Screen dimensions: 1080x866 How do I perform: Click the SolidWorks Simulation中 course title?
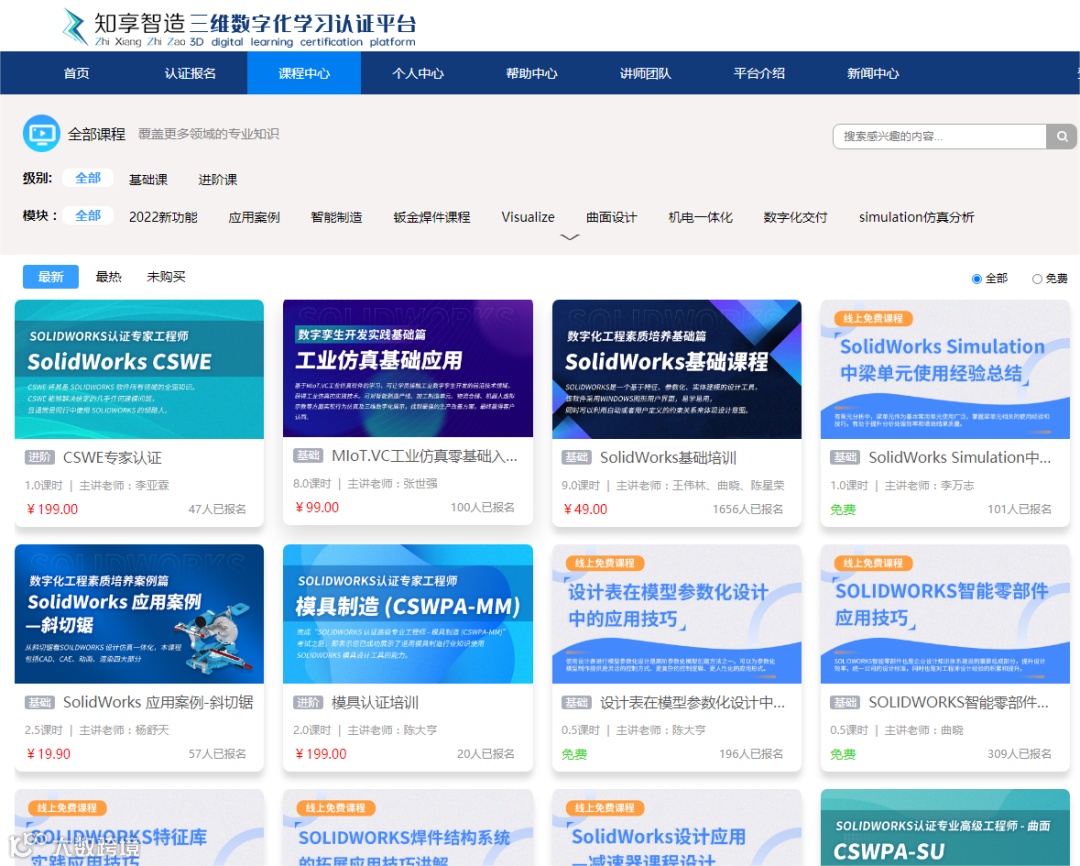pyautogui.click(x=959, y=457)
